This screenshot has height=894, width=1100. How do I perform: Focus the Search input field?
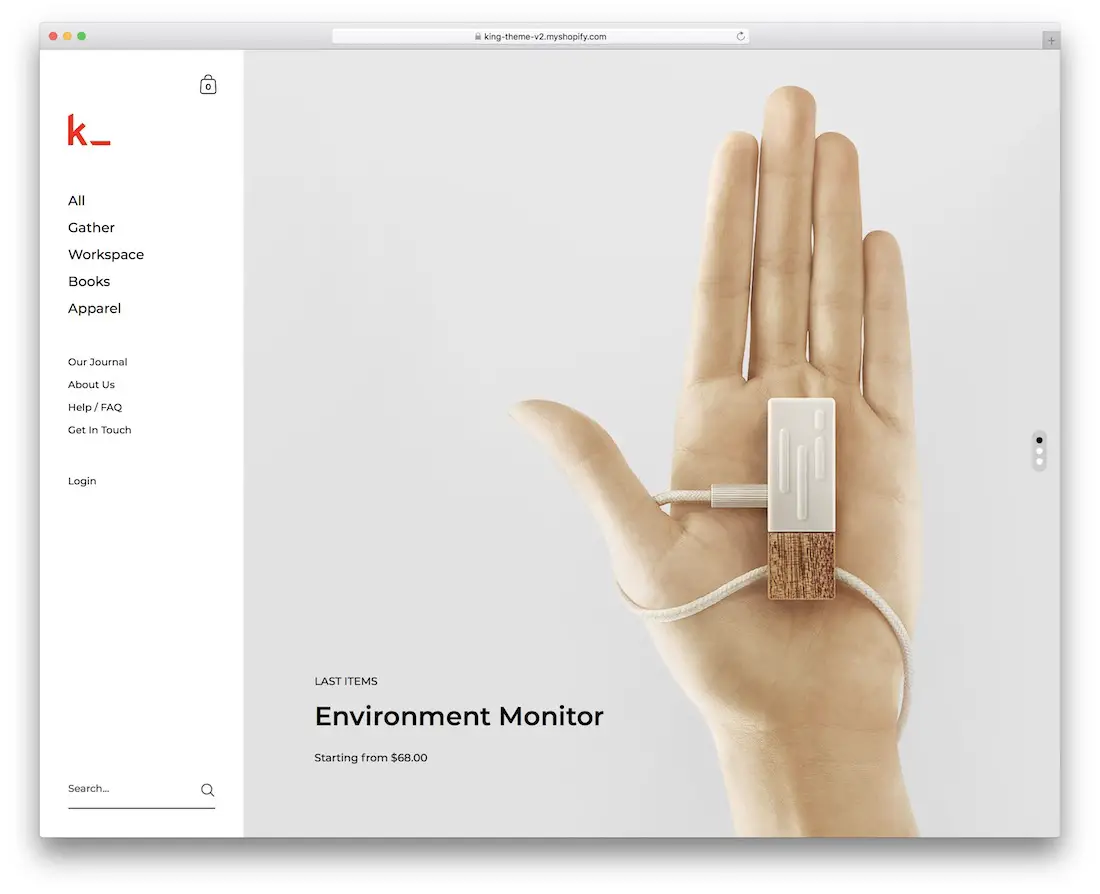(128, 789)
